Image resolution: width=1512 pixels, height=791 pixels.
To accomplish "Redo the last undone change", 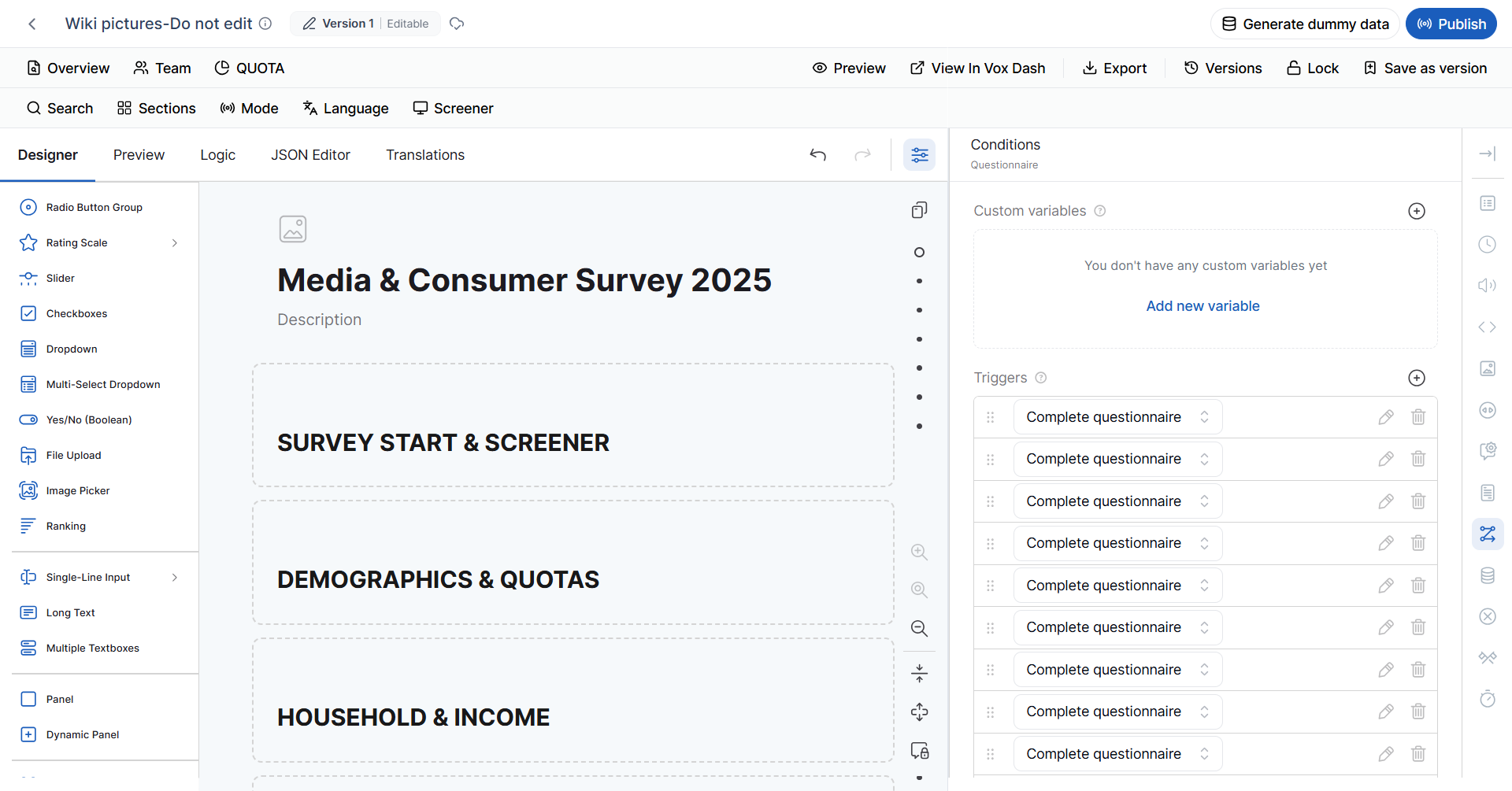I will 863,155.
